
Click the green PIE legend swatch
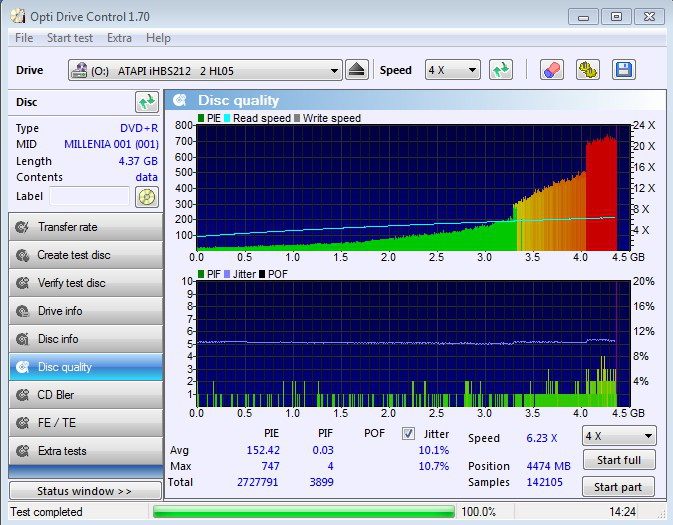[201, 118]
